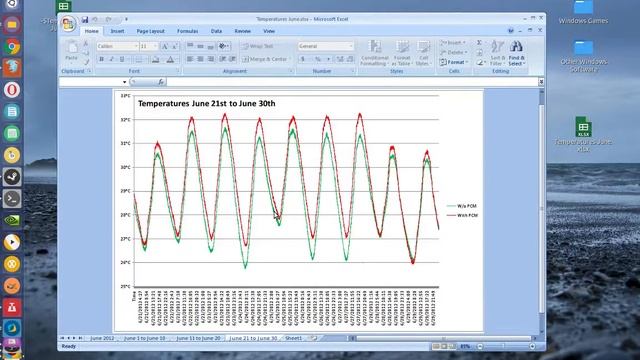The height and width of the screenshot is (360, 640).
Task: Open the Name Box dropdown arrow
Action: [x=124, y=82]
